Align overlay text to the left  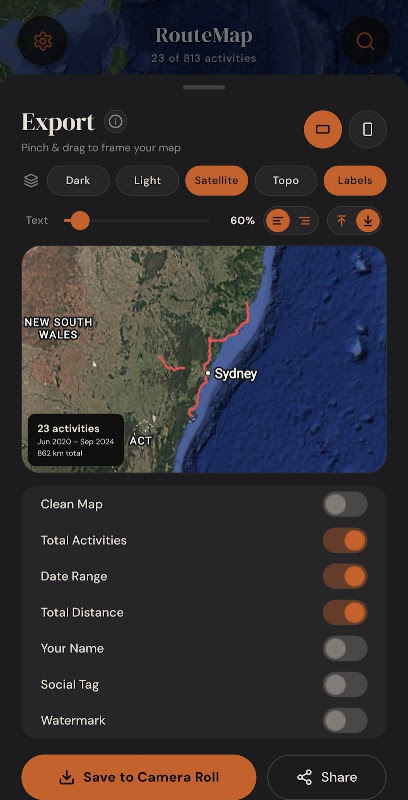tap(278, 221)
